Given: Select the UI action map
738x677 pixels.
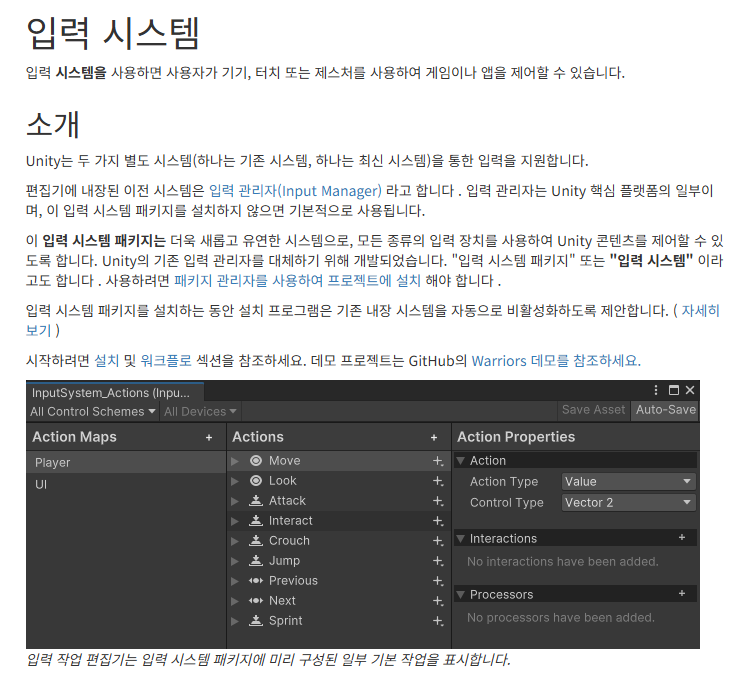Looking at the screenshot, I should (126, 484).
